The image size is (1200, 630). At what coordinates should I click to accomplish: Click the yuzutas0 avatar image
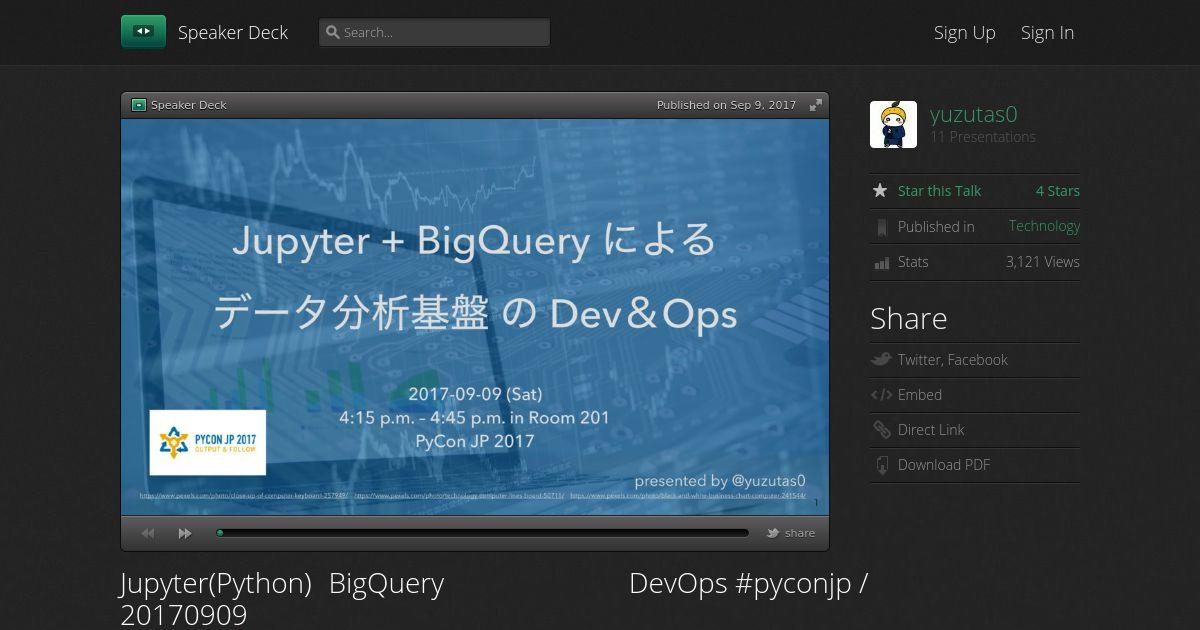point(893,124)
